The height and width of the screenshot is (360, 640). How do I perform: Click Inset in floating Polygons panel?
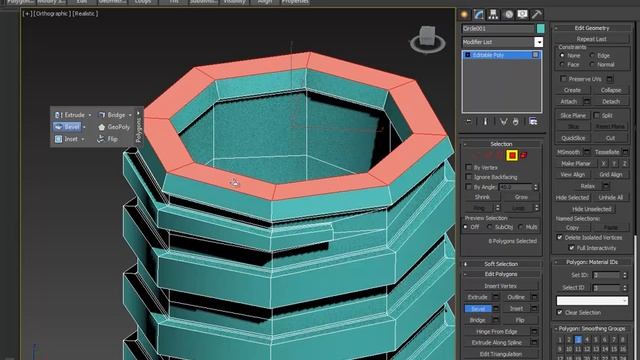click(66, 139)
